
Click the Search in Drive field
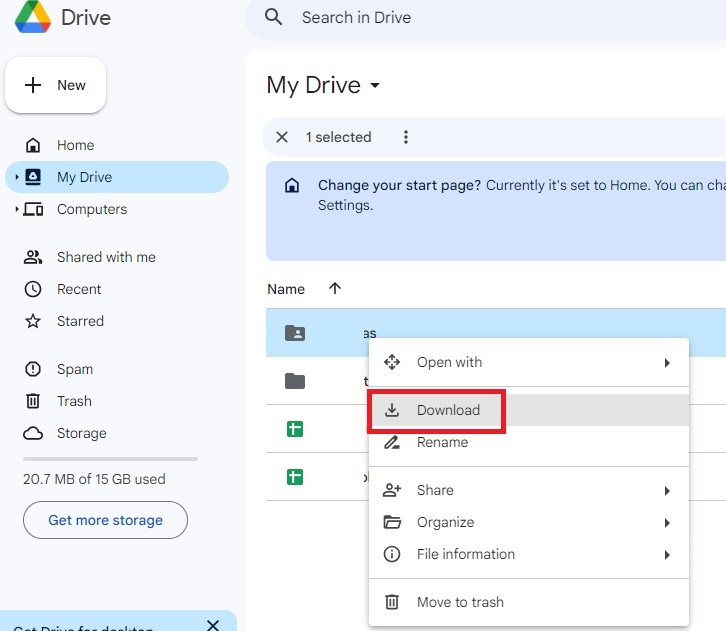tap(486, 18)
